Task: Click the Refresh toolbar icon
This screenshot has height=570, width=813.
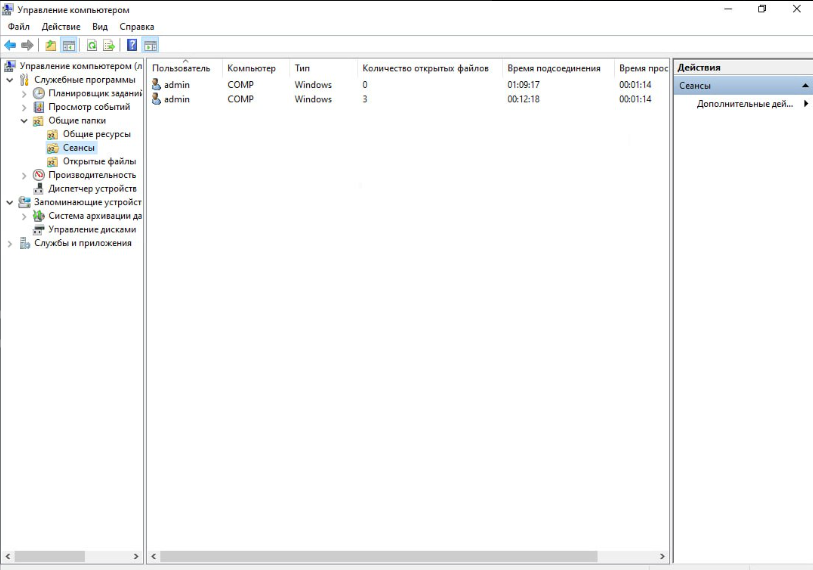Action: click(92, 46)
